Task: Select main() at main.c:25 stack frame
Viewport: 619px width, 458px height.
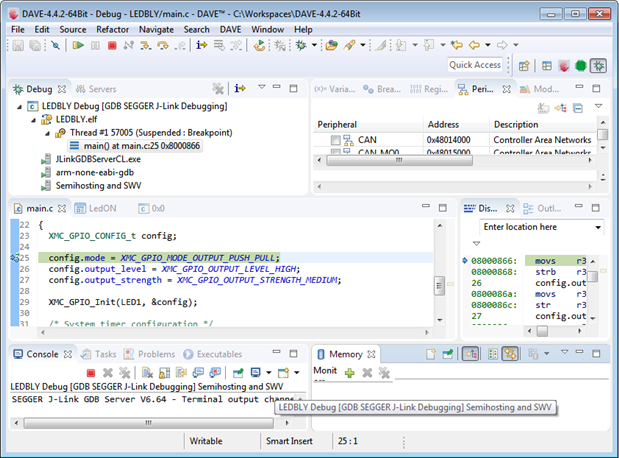Action: pos(138,145)
